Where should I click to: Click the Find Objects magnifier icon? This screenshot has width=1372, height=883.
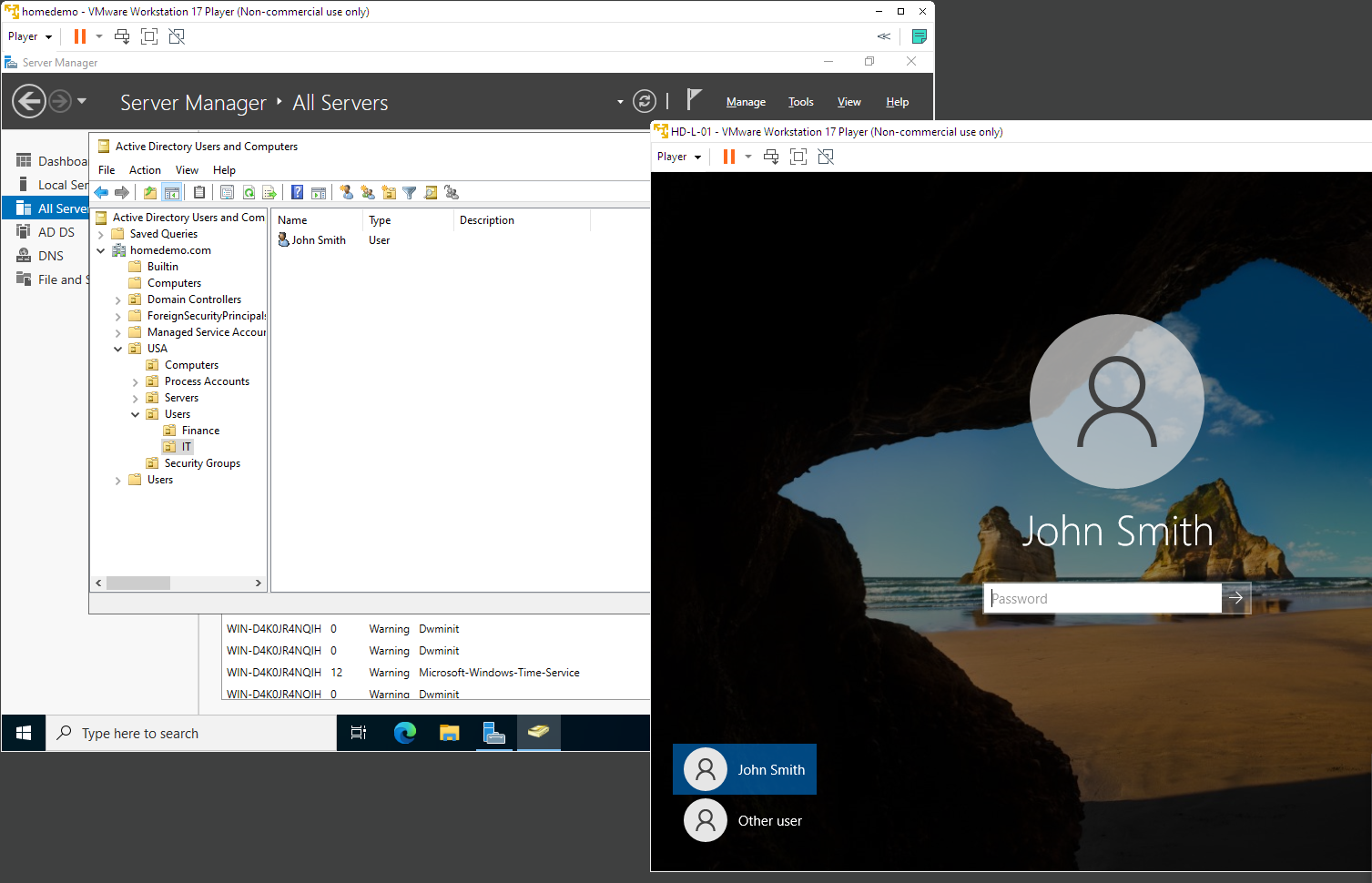pos(430,192)
